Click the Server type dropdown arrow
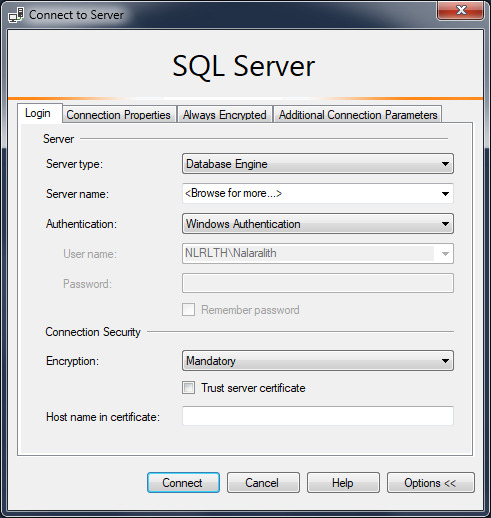The width and height of the screenshot is (491, 518). (445, 164)
